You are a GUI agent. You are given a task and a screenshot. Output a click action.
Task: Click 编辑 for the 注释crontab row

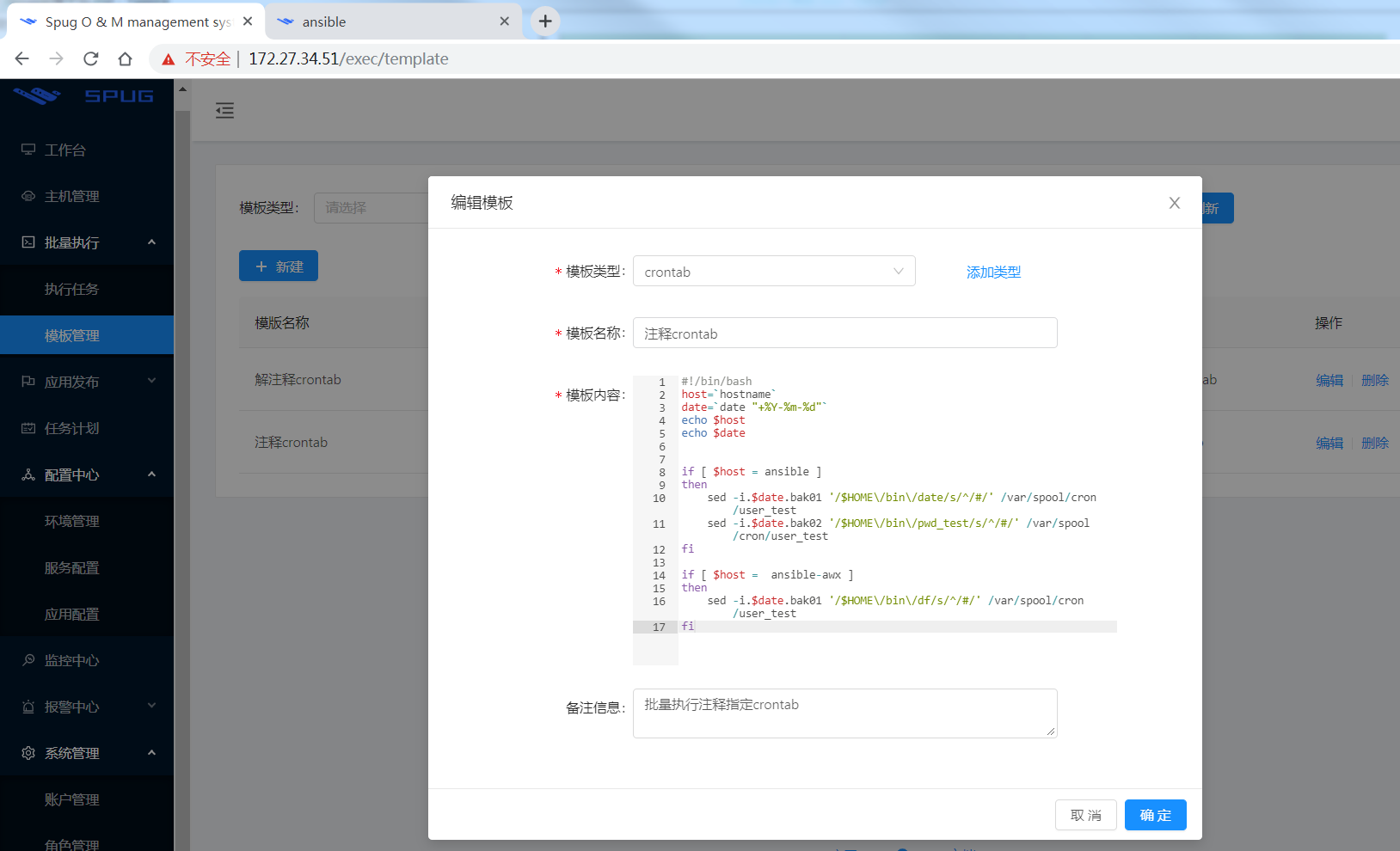coord(1329,443)
